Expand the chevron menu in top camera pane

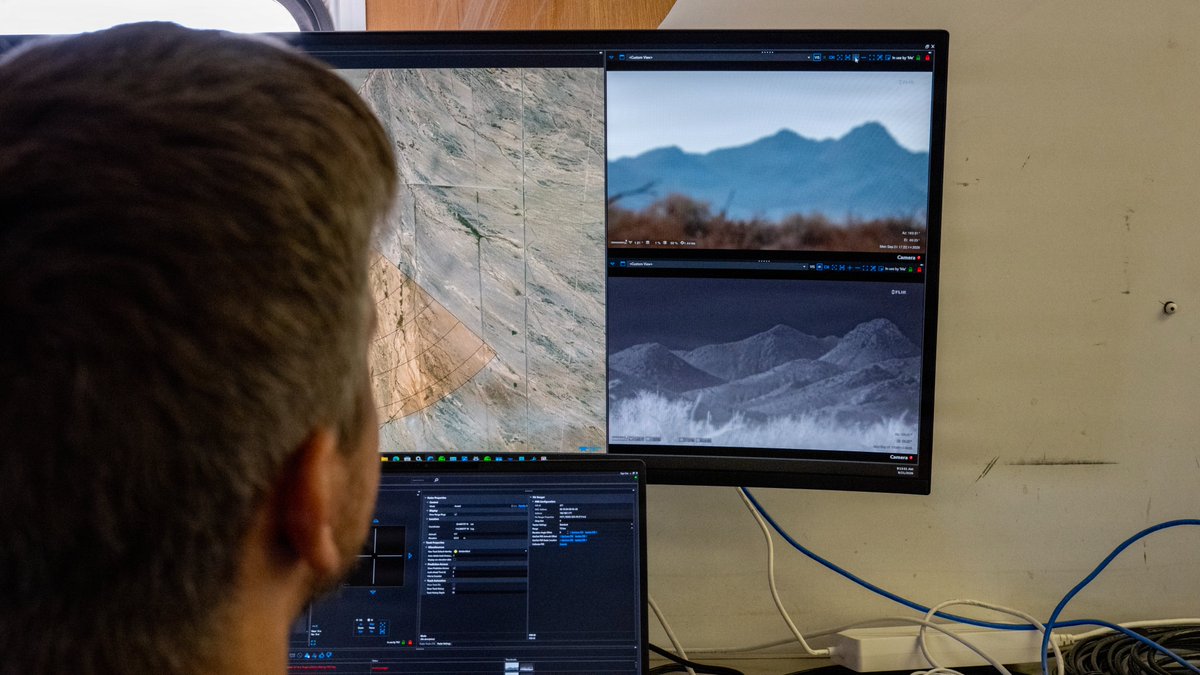pos(611,57)
